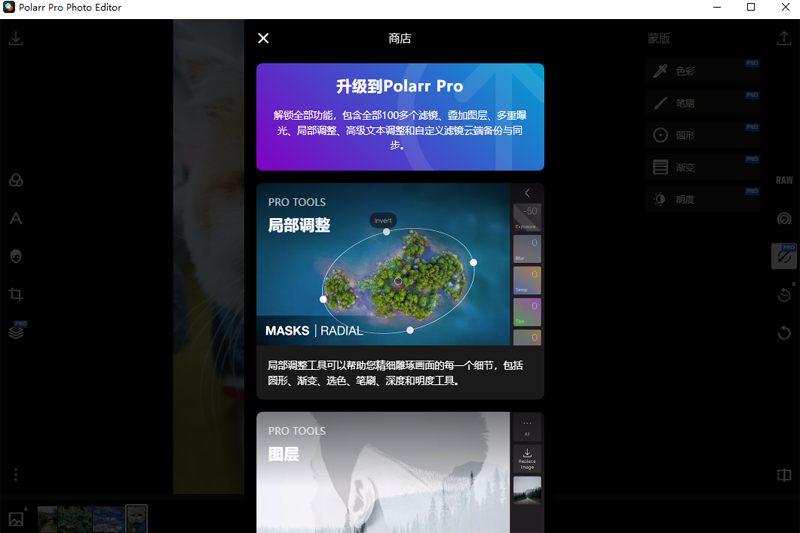Image resolution: width=800 pixels, height=533 pixels.
Task: Click the undo reset arrow
Action: click(784, 333)
